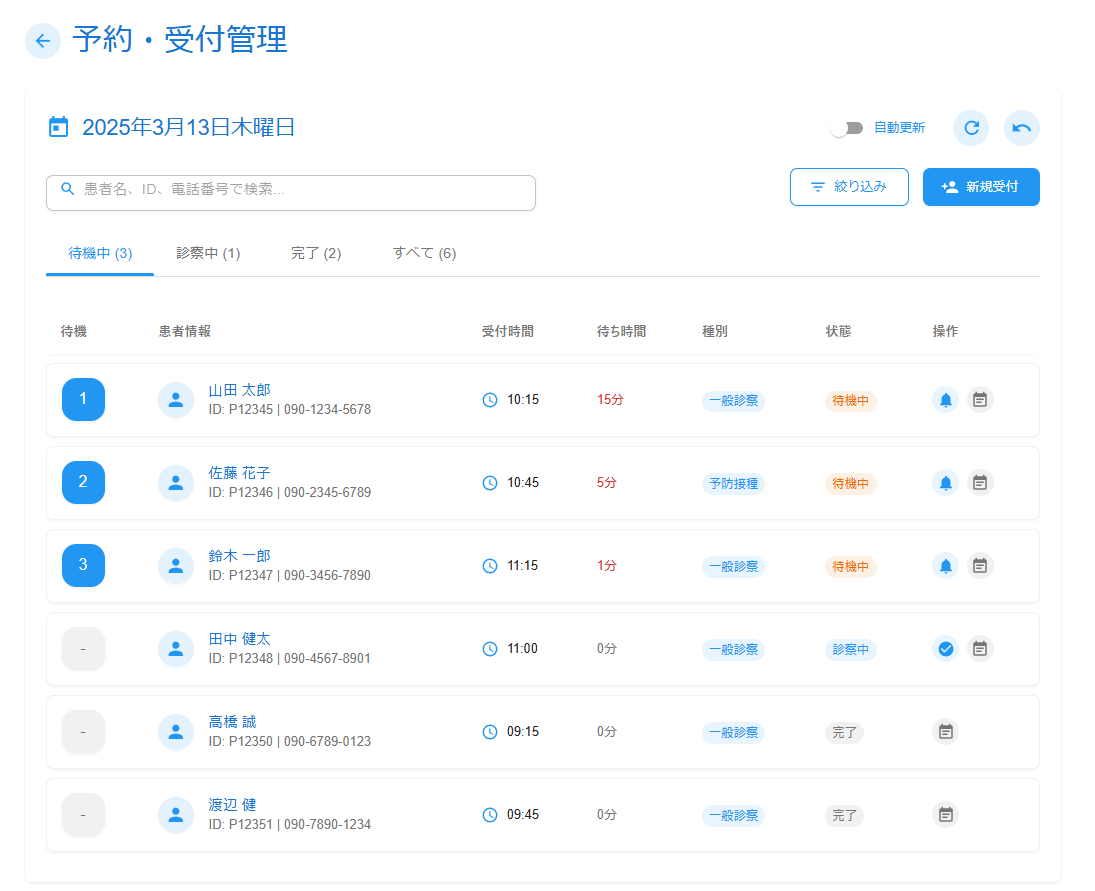
Task: Click the 種別 column header
Action: (x=715, y=332)
